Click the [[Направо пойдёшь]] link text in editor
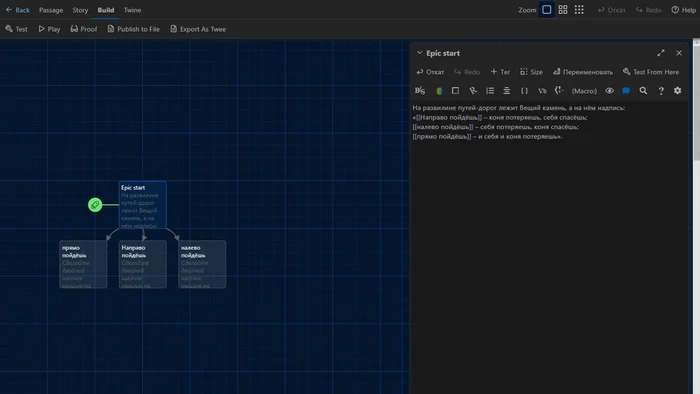 pyautogui.click(x=449, y=117)
